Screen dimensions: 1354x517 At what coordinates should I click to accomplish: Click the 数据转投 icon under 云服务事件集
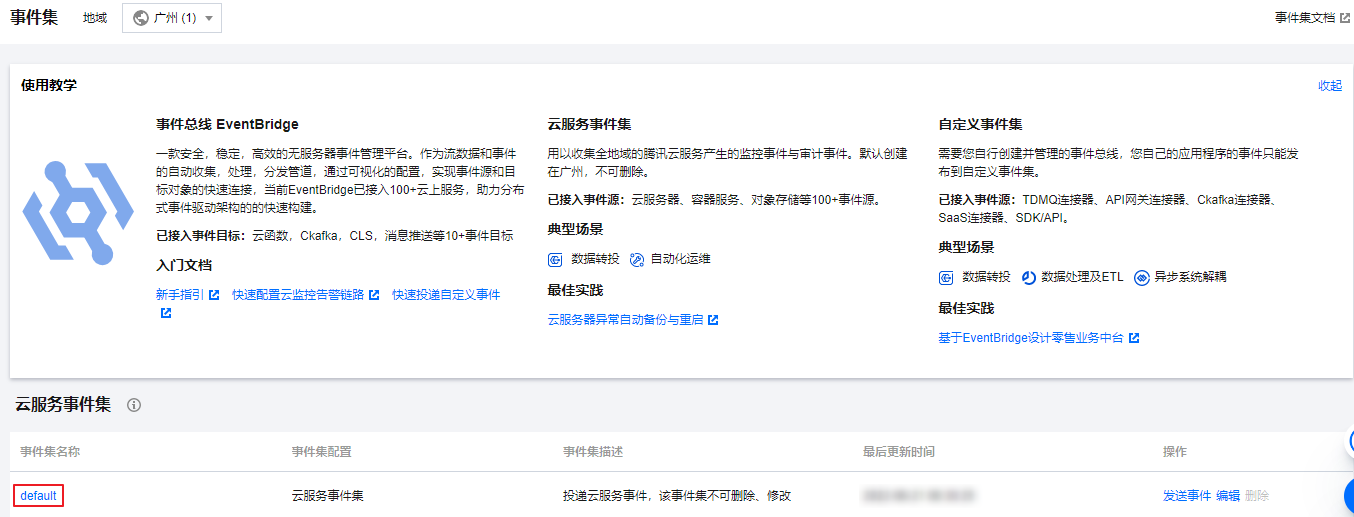coord(555,259)
